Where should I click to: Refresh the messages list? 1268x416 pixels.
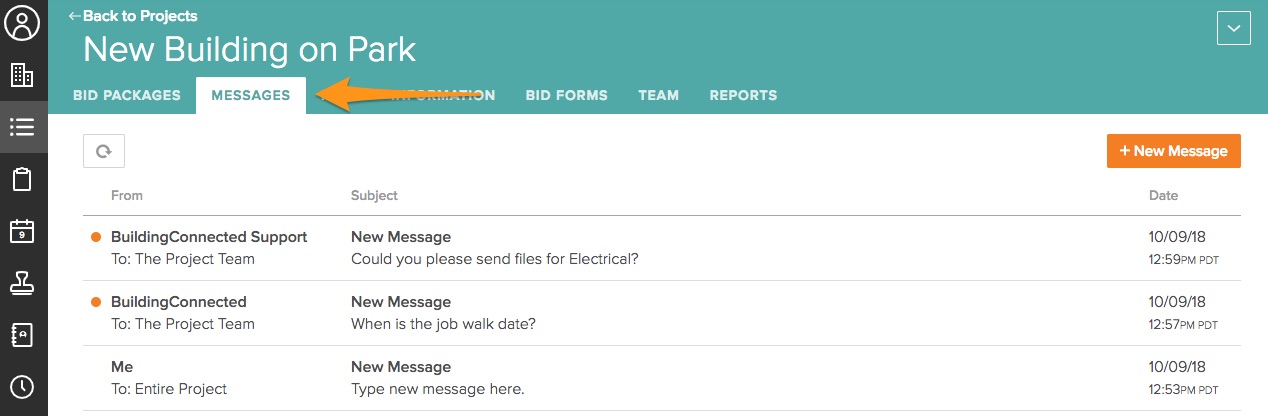pos(103,151)
